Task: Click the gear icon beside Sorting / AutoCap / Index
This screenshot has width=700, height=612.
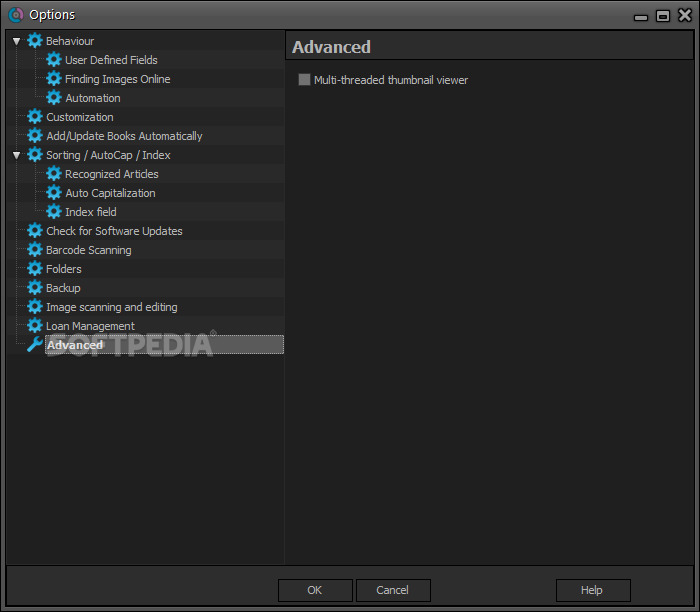Action: 34,155
